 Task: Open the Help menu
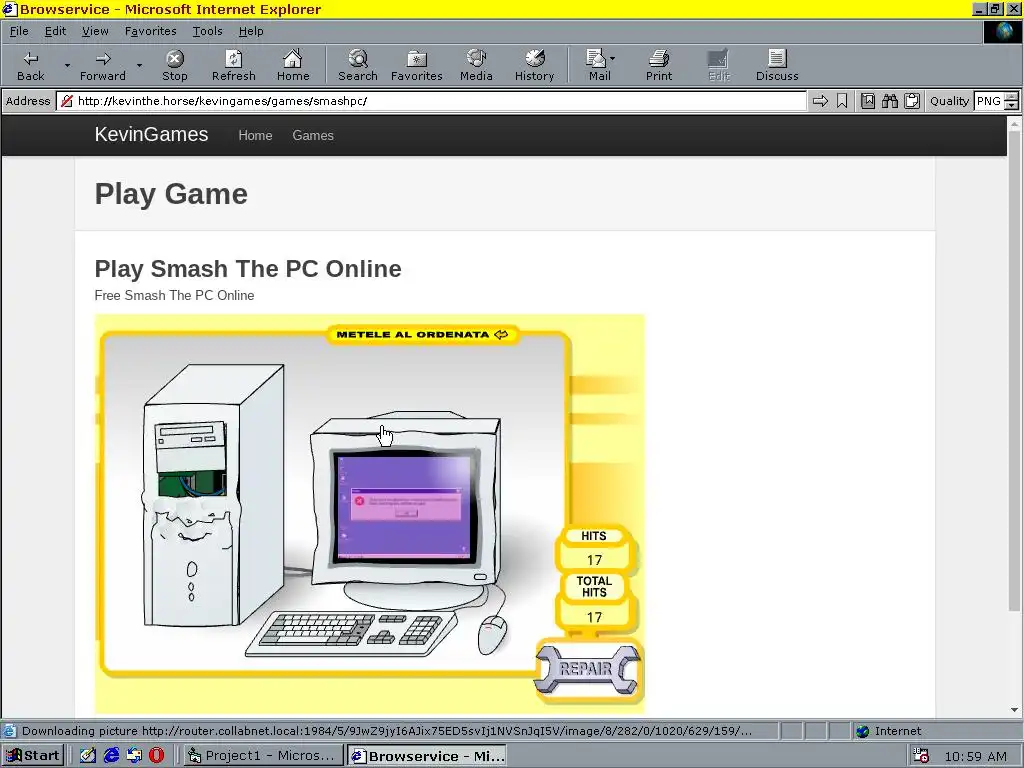pos(251,31)
